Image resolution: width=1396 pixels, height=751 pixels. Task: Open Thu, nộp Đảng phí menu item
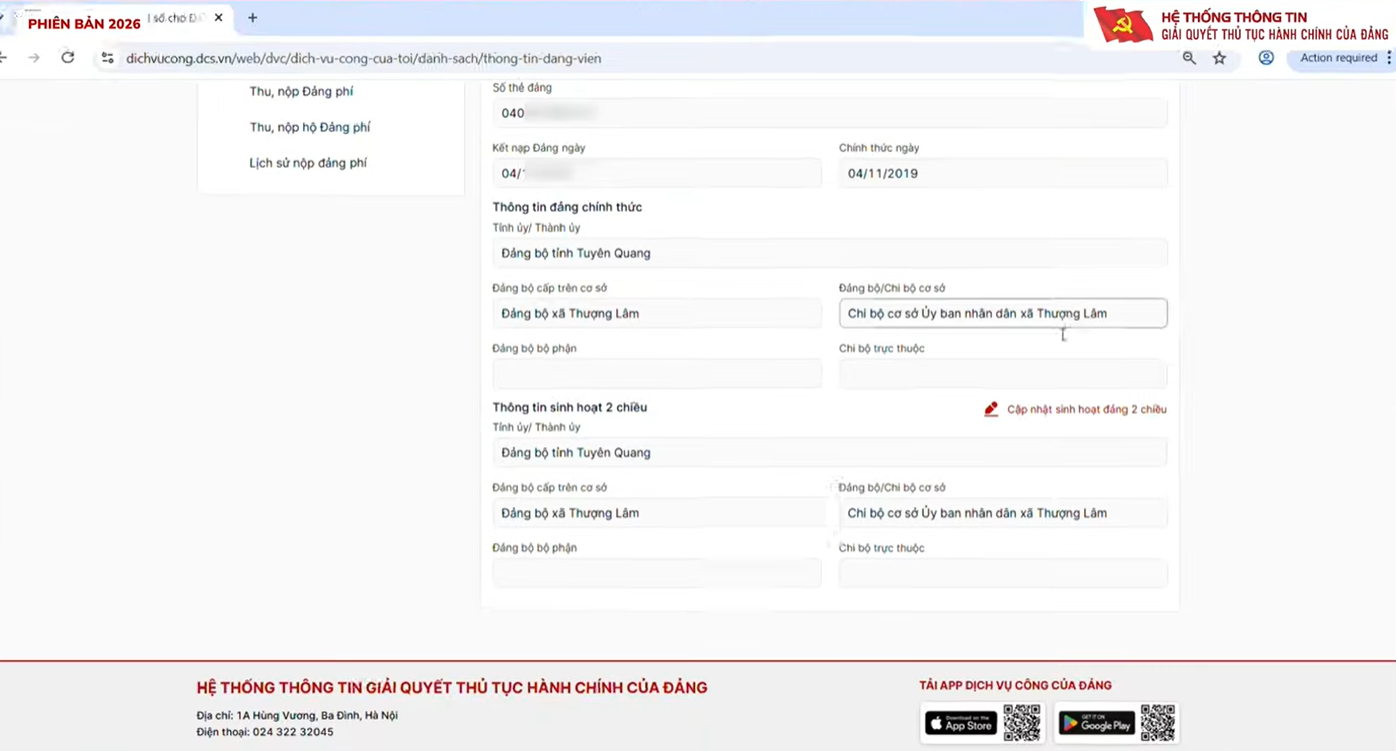(x=301, y=92)
